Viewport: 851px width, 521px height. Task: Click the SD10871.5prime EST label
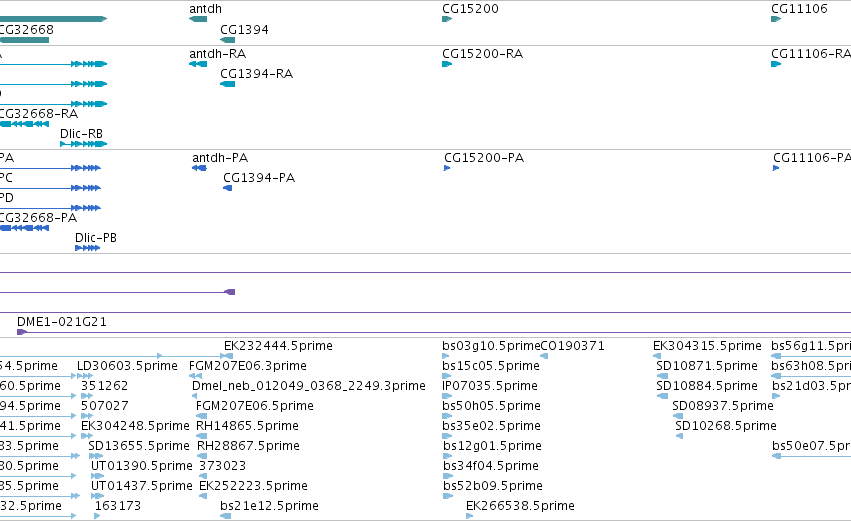pyautogui.click(x=707, y=366)
